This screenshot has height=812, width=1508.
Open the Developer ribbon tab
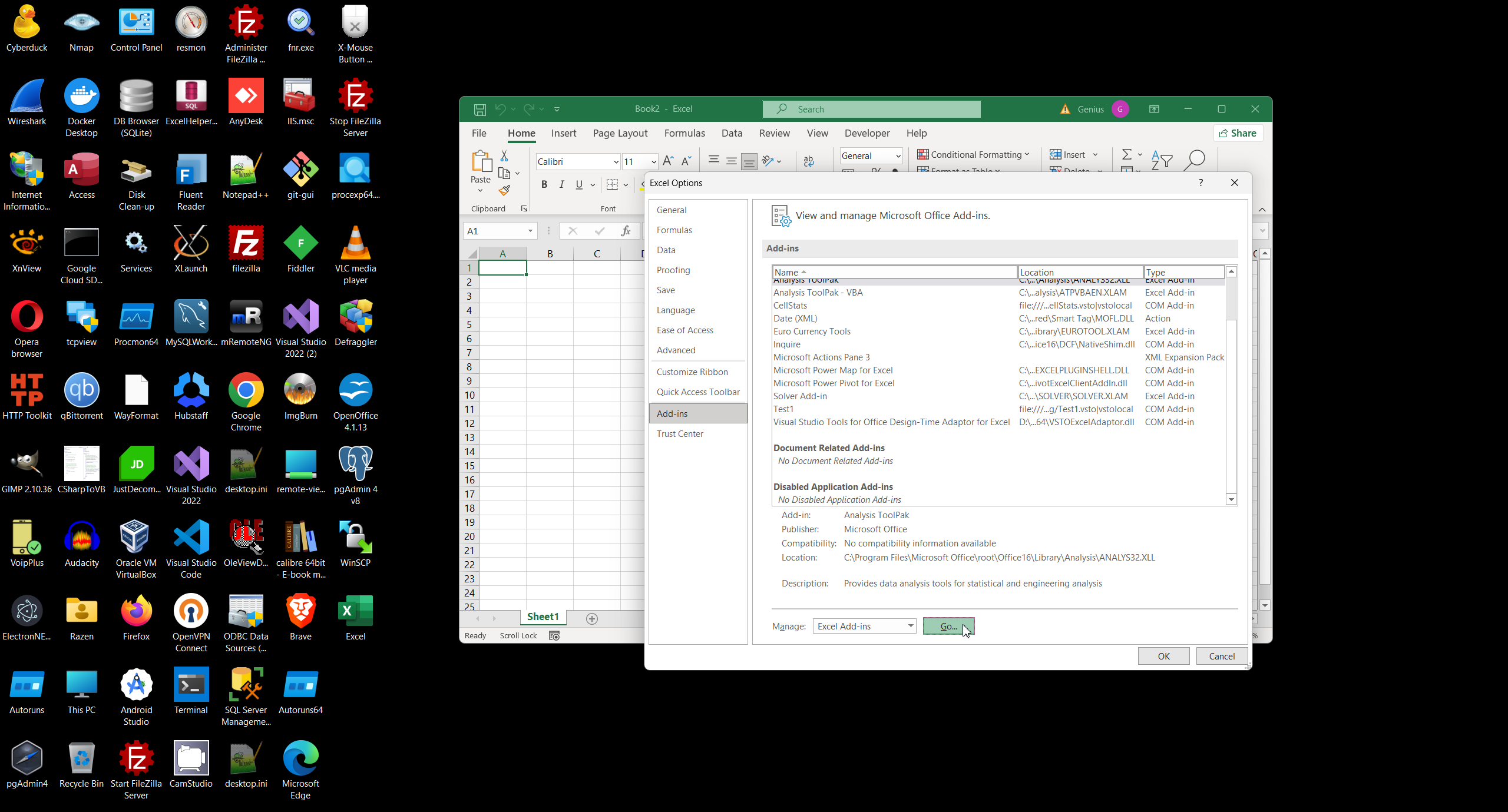(x=867, y=133)
